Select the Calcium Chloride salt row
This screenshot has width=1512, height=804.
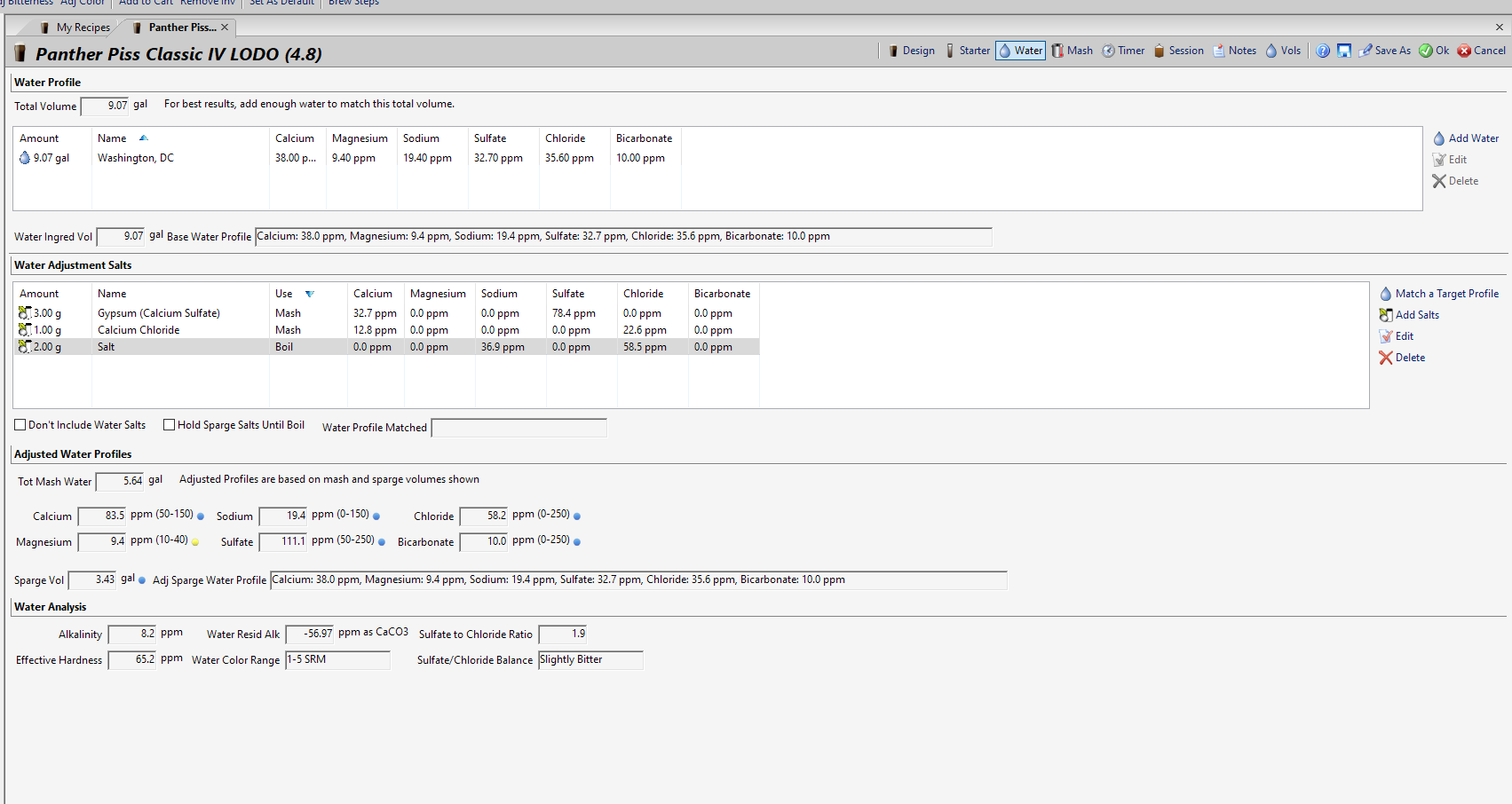pos(387,330)
